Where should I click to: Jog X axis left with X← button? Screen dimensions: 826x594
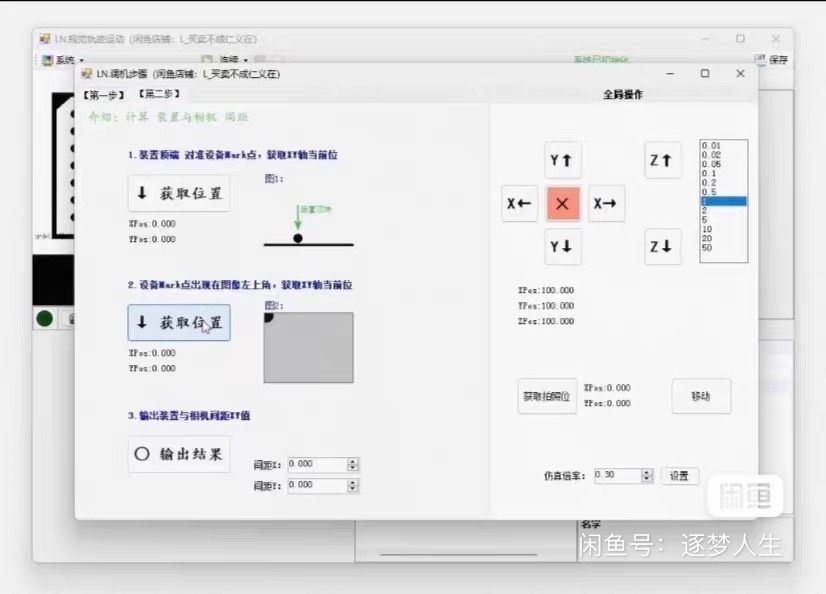point(519,203)
